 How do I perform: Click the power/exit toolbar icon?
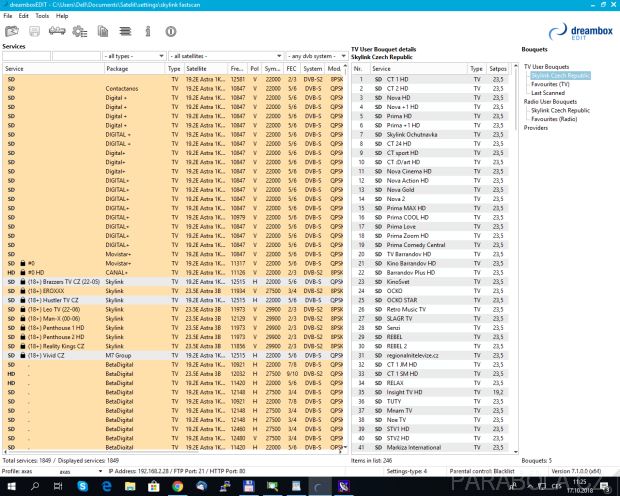tap(171, 31)
